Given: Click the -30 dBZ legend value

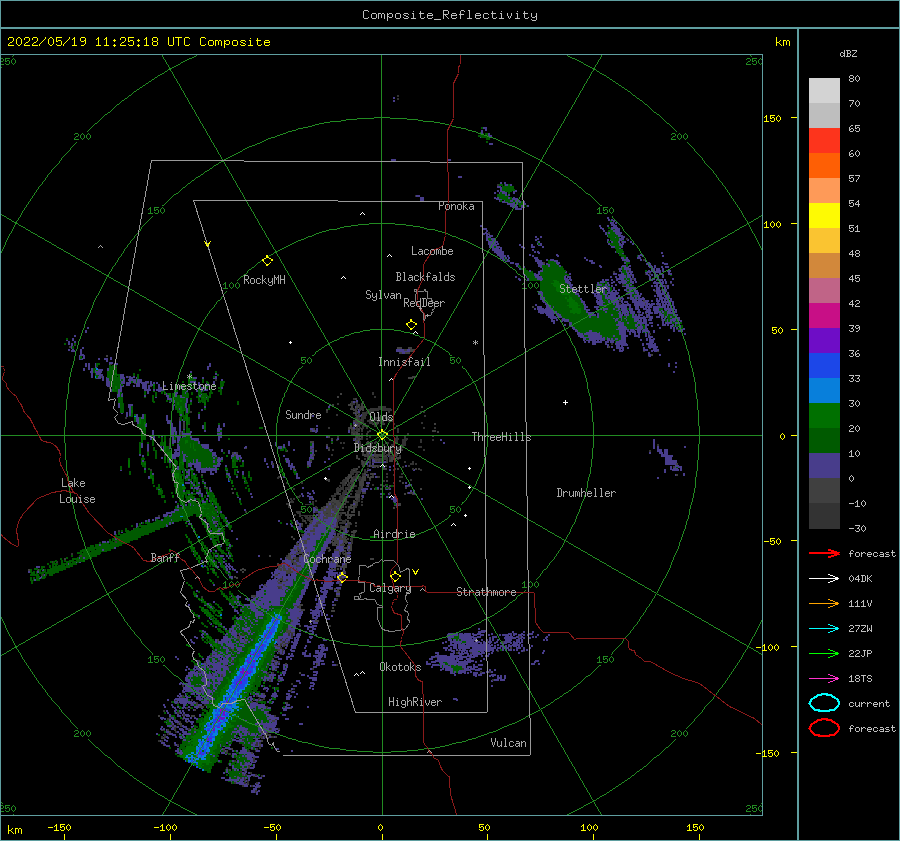Looking at the screenshot, I should [x=857, y=528].
